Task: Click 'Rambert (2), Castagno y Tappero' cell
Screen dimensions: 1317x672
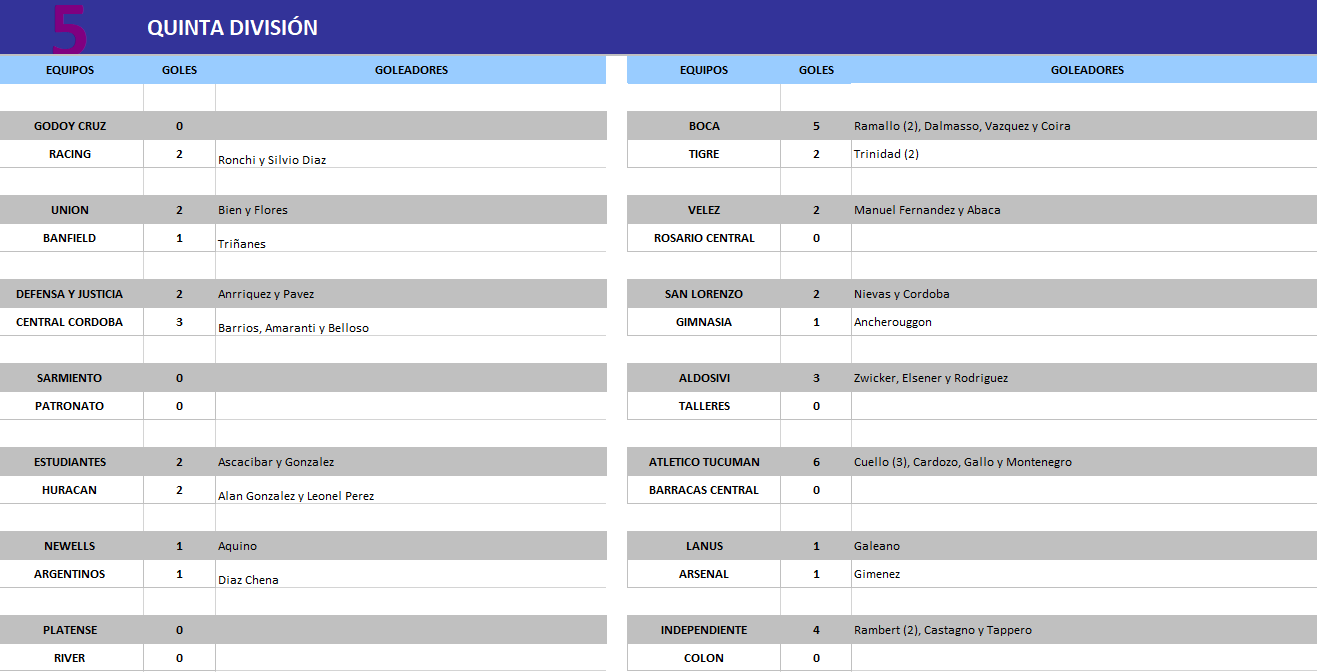Action: [1084, 630]
